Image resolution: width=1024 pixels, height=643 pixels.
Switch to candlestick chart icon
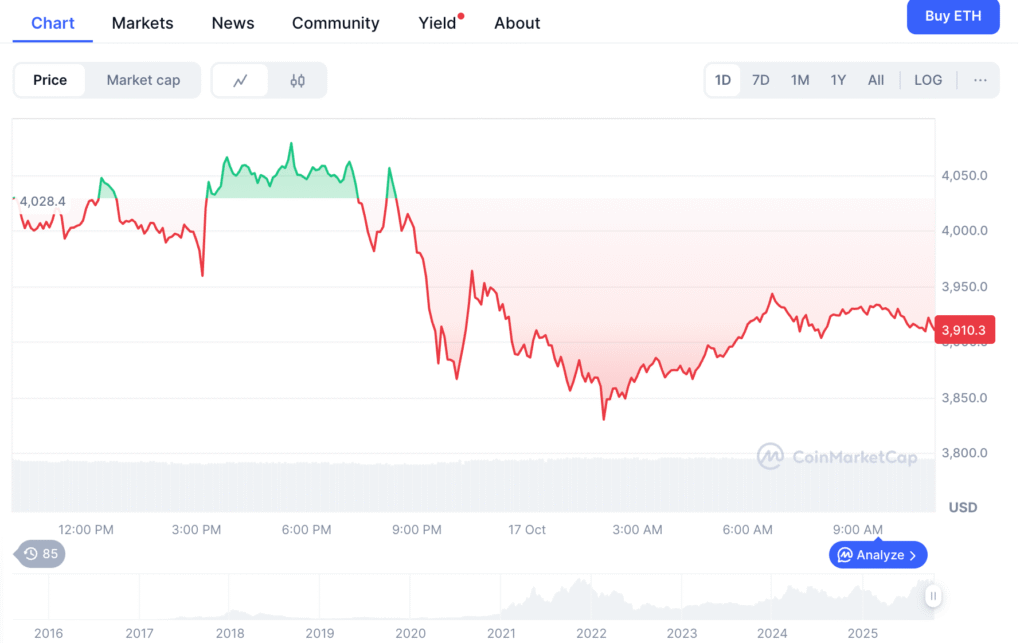pos(297,81)
